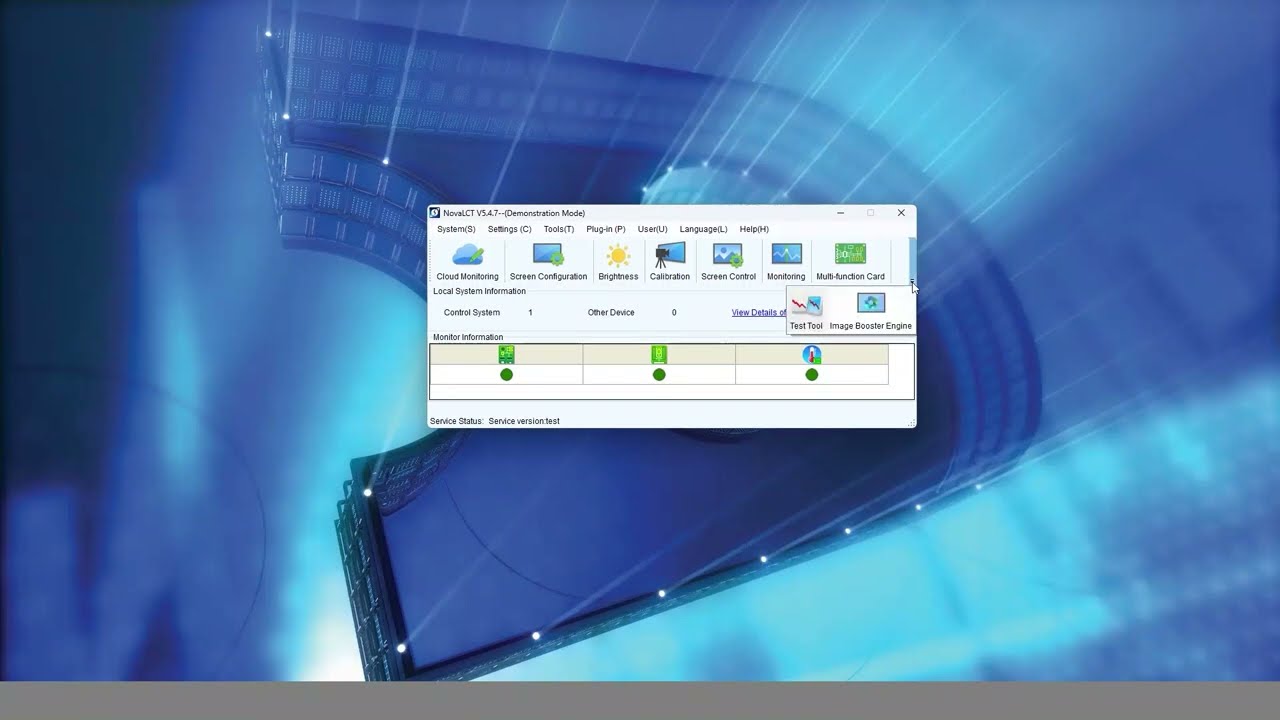Minimize the NovaLCT window
The width and height of the screenshot is (1280, 720).
tap(841, 213)
